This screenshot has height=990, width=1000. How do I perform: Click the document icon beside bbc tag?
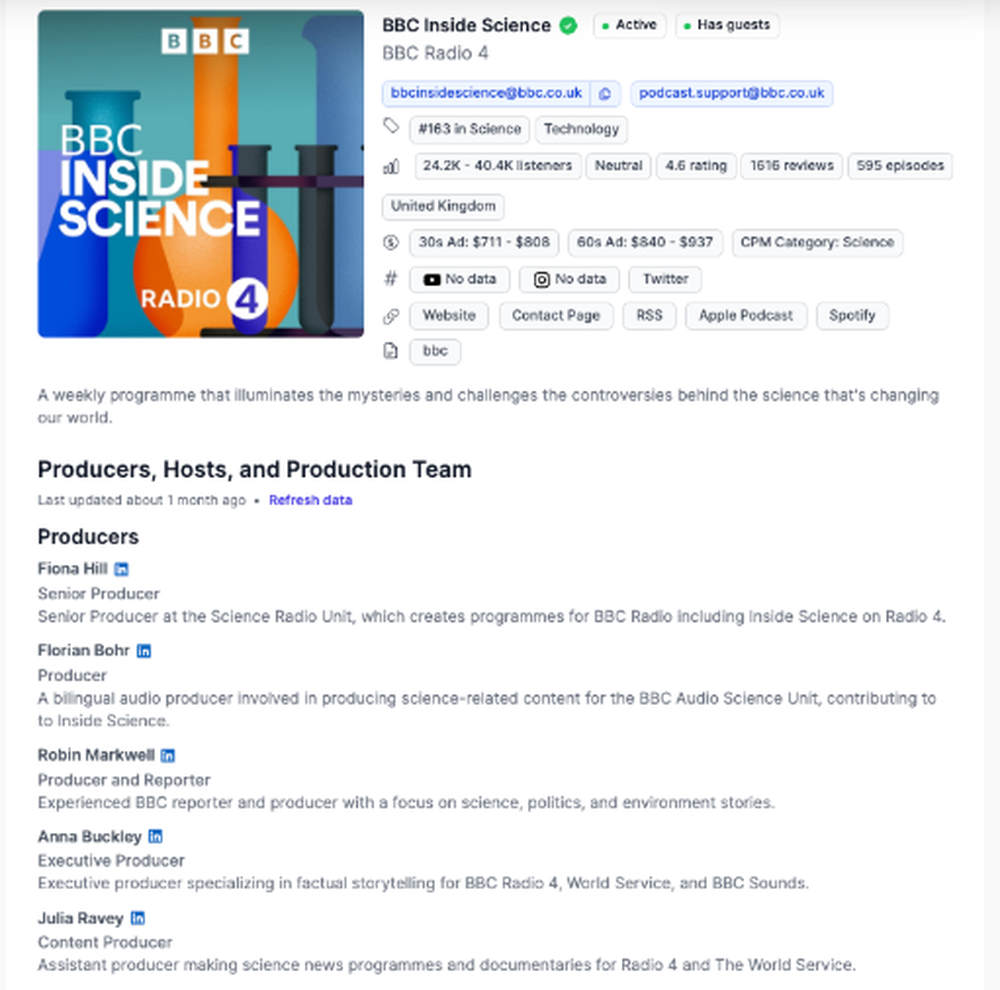coord(390,351)
